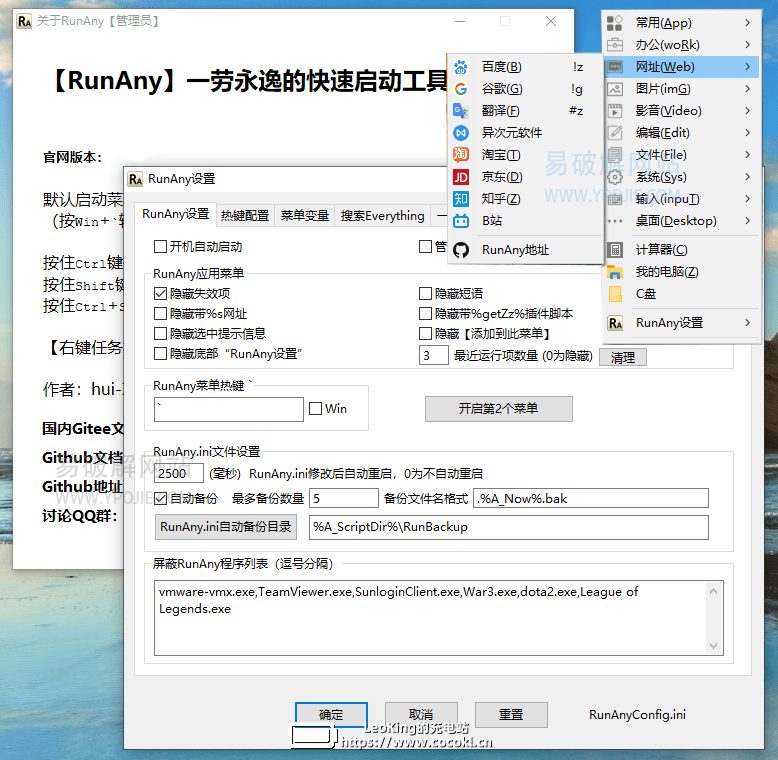The width and height of the screenshot is (778, 760).
Task: Expand the 图片(imG) submenu arrow
Action: tap(747, 89)
